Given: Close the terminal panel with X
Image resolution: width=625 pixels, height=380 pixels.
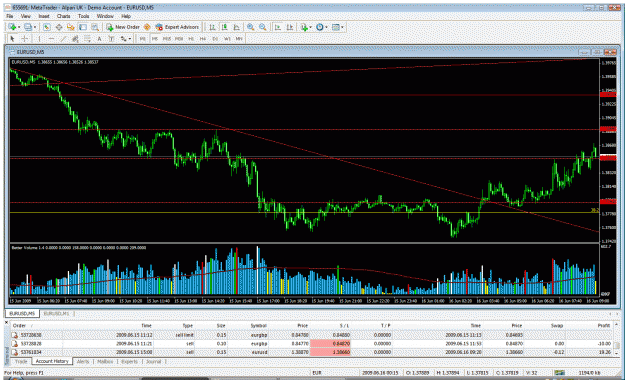Looking at the screenshot, I should [6, 322].
